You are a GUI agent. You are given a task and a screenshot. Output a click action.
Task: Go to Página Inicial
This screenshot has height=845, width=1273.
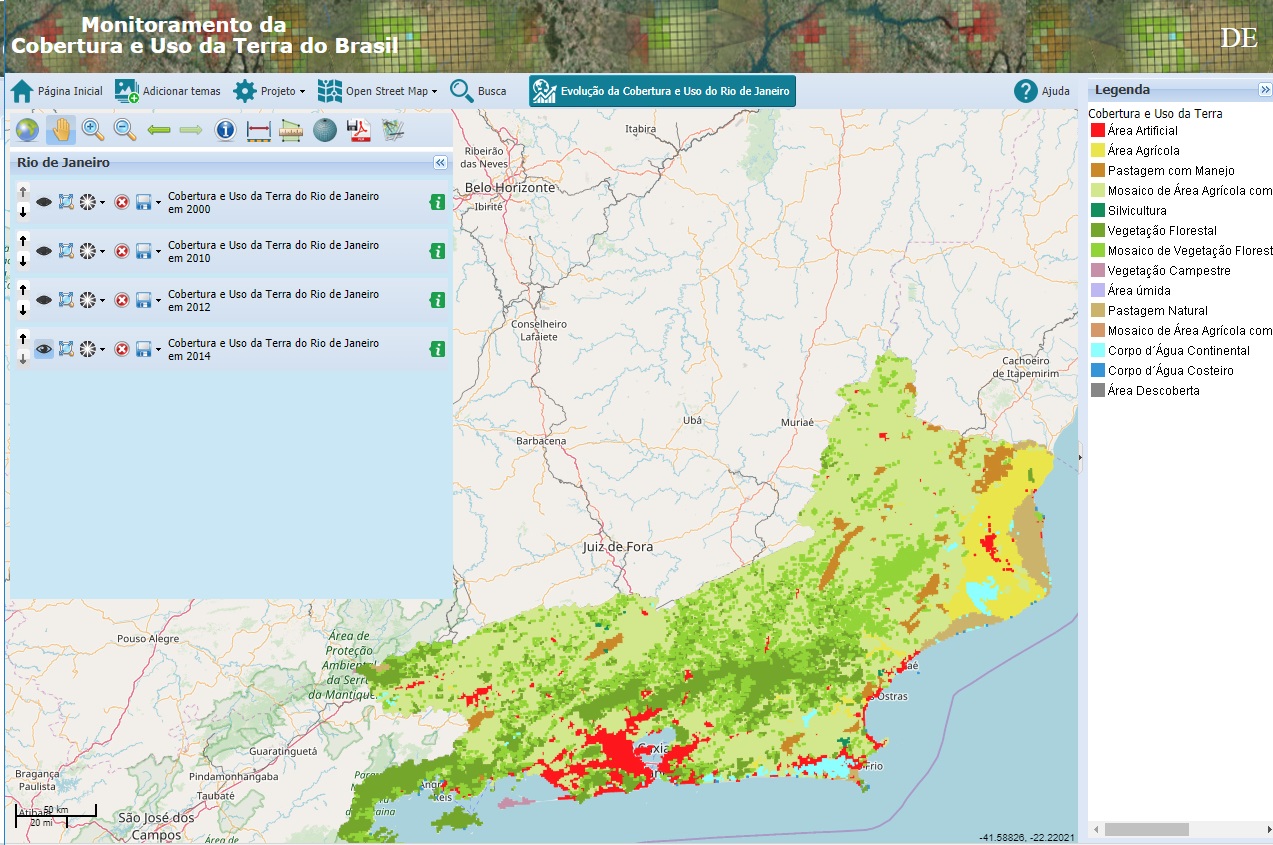[57, 90]
